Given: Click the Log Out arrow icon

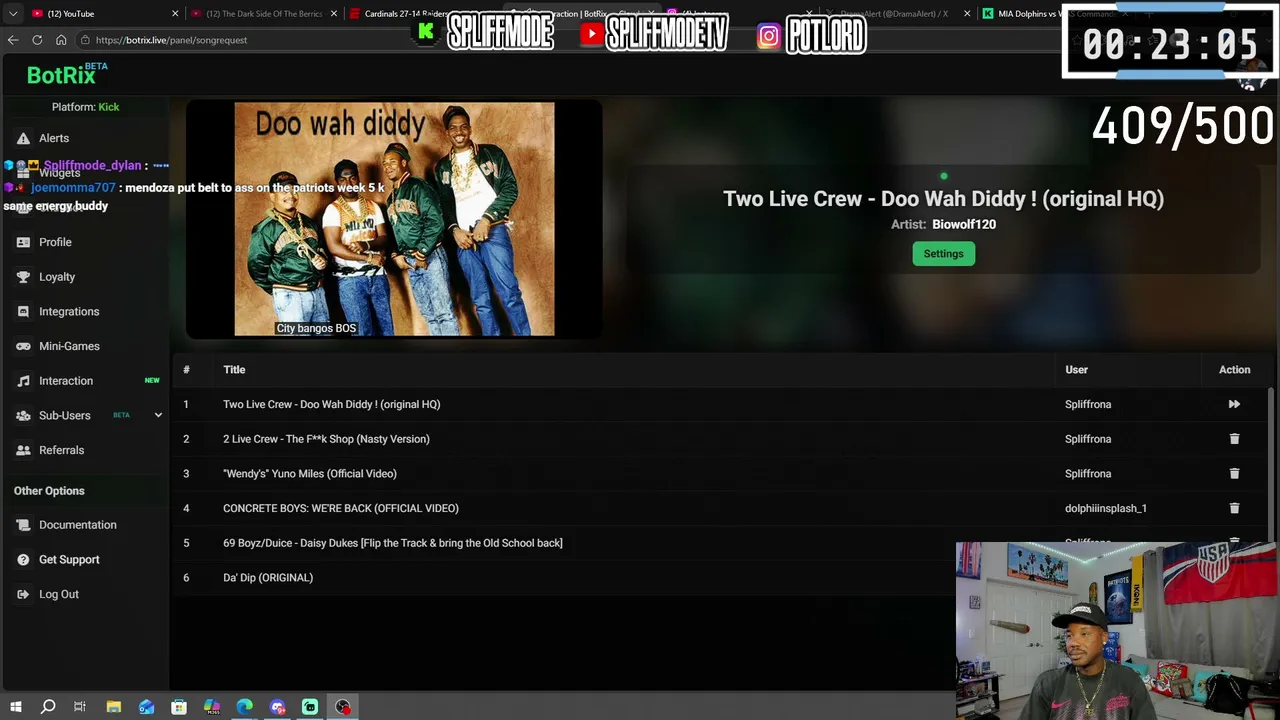Looking at the screenshot, I should (23, 594).
